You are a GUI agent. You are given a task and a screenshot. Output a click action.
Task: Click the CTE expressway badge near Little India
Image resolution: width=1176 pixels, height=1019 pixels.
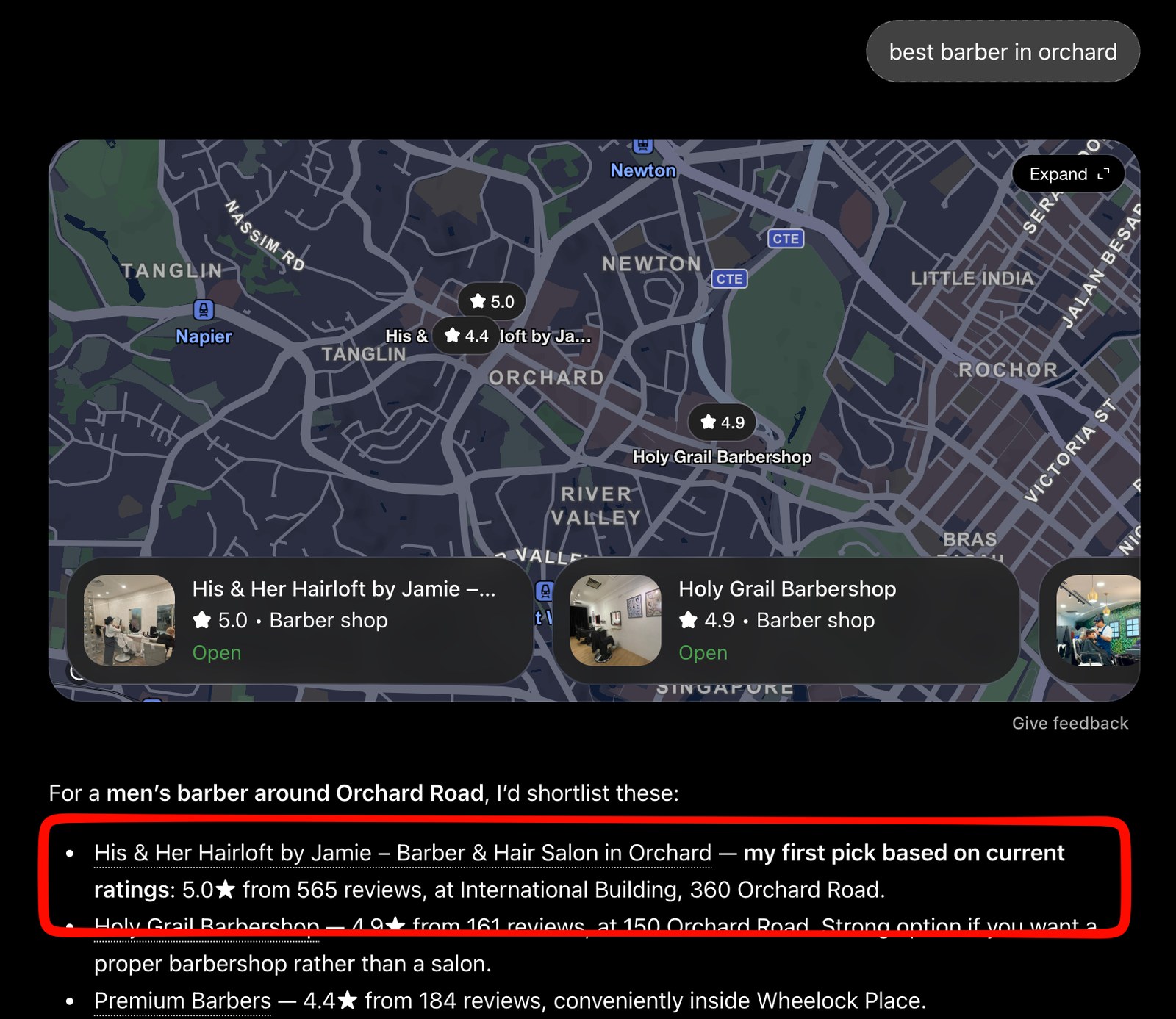coord(786,239)
